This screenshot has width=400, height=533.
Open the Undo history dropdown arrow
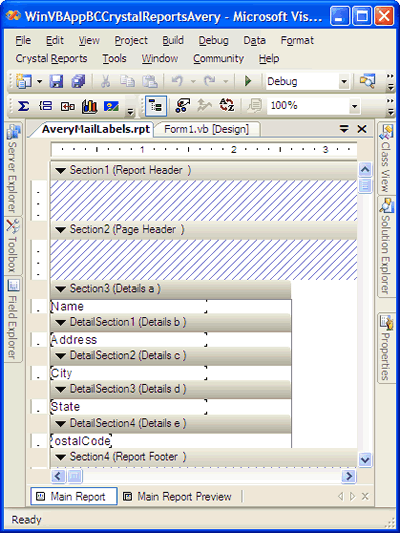pos(193,82)
